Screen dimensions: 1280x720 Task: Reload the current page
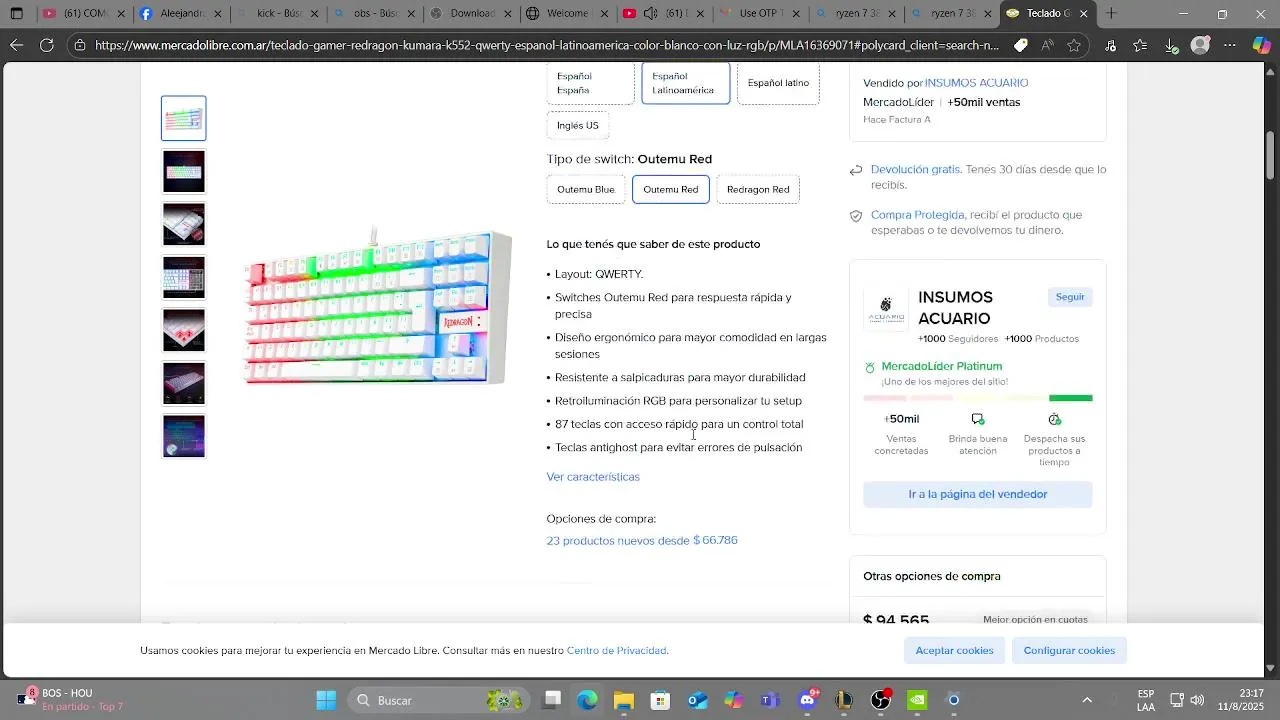(x=47, y=45)
